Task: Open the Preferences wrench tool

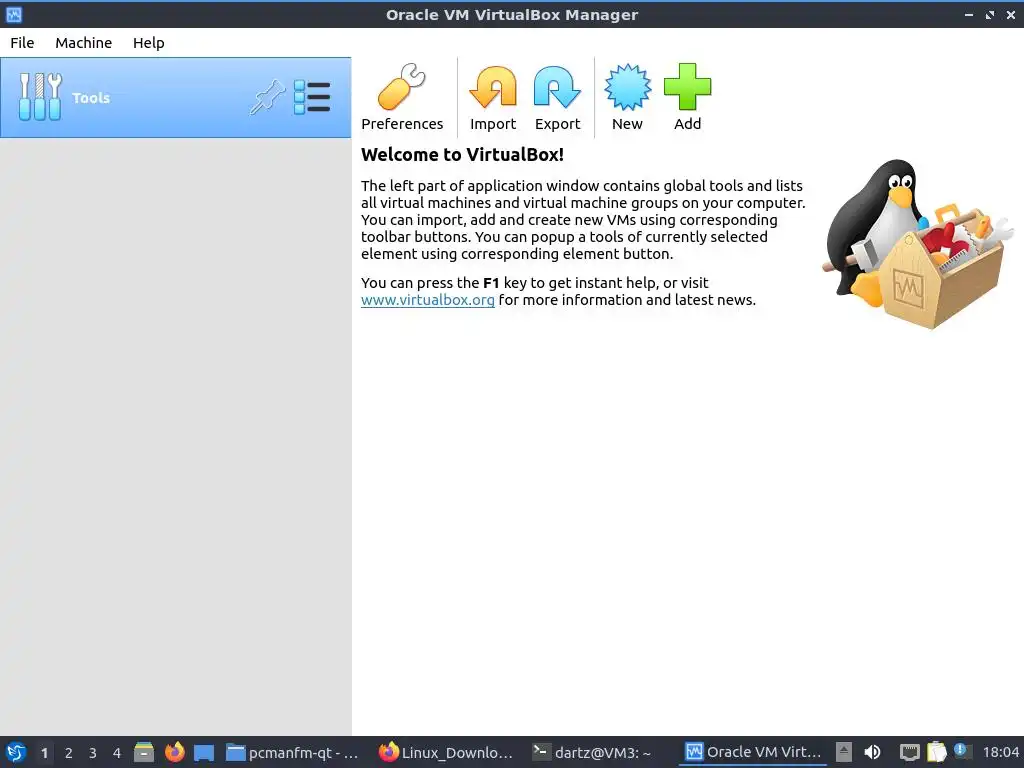Action: click(x=402, y=97)
